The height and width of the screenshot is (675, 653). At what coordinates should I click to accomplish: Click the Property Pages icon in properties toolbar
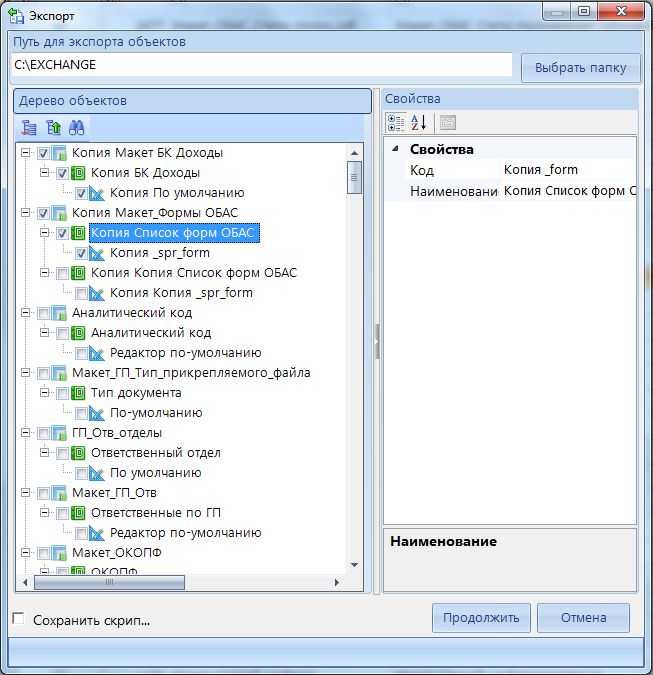[448, 123]
